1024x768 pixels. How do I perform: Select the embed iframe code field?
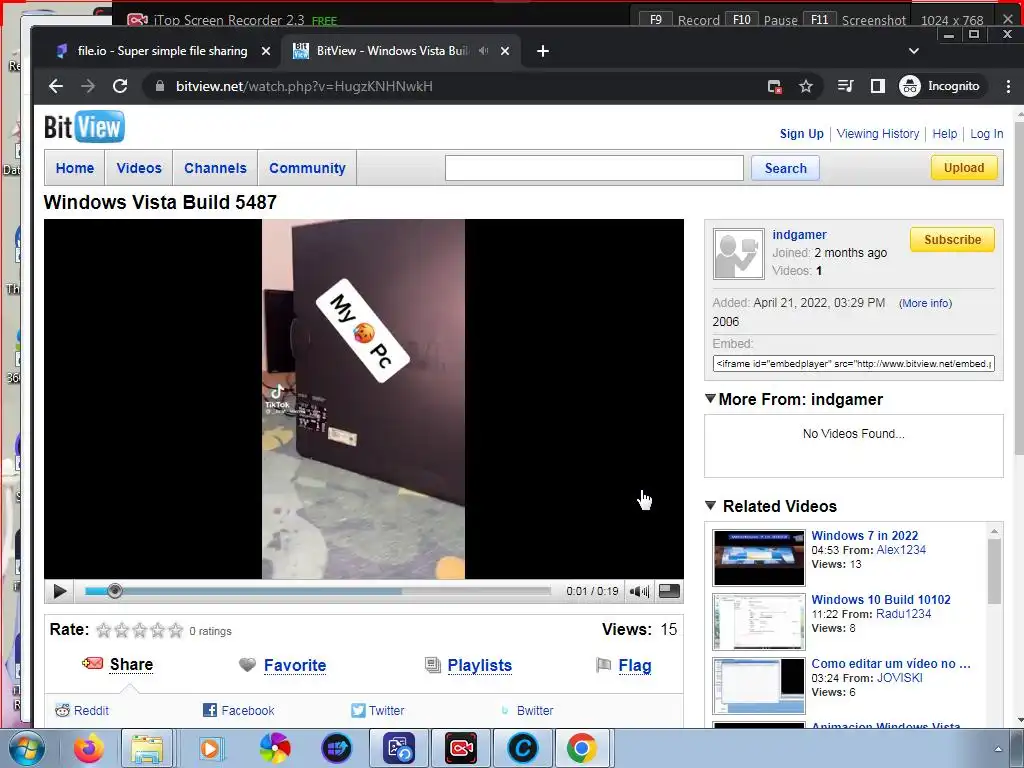coord(854,364)
